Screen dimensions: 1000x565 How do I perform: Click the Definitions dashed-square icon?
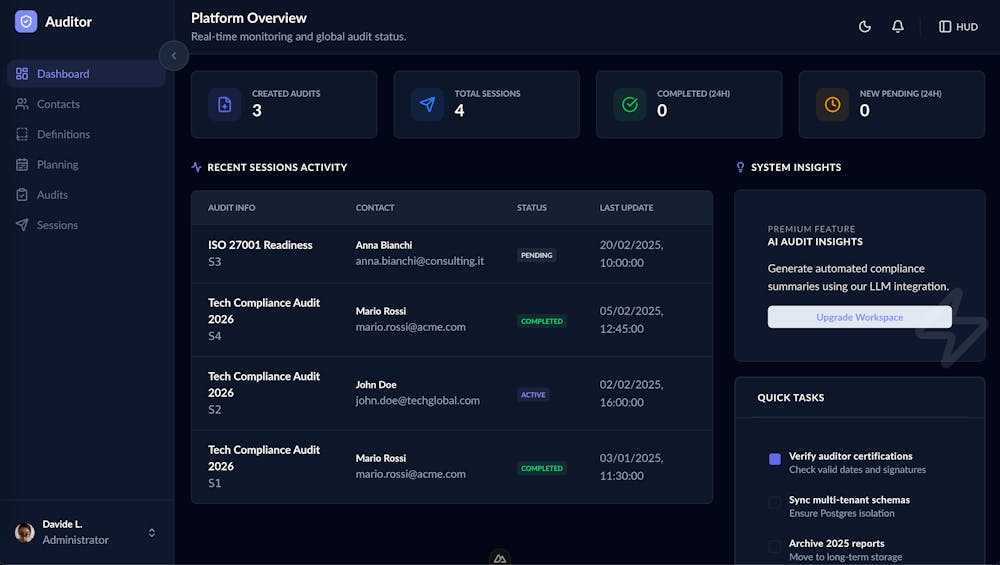click(x=22, y=135)
